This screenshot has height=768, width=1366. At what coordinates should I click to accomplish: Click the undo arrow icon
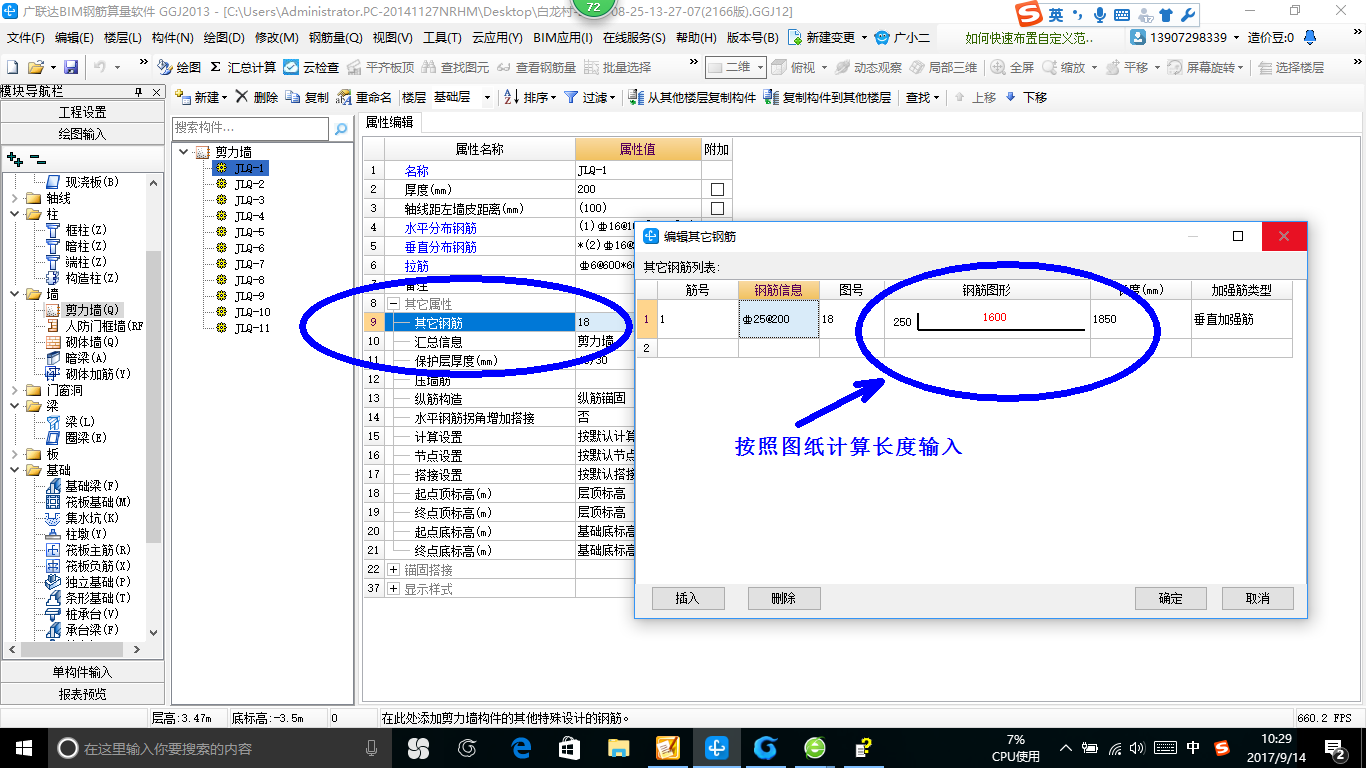coord(100,67)
